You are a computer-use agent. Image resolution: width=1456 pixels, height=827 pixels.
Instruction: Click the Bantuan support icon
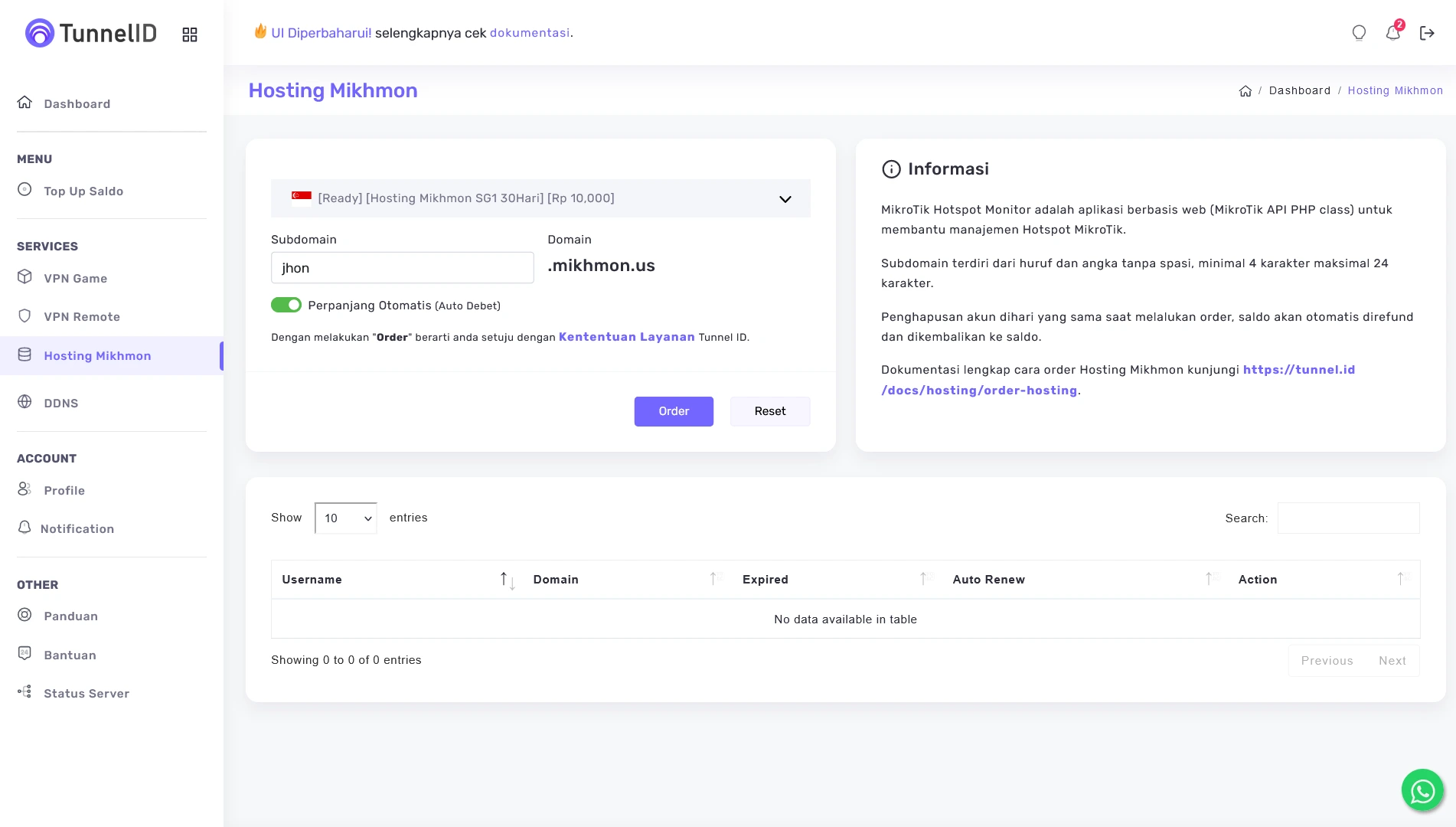pyautogui.click(x=24, y=654)
